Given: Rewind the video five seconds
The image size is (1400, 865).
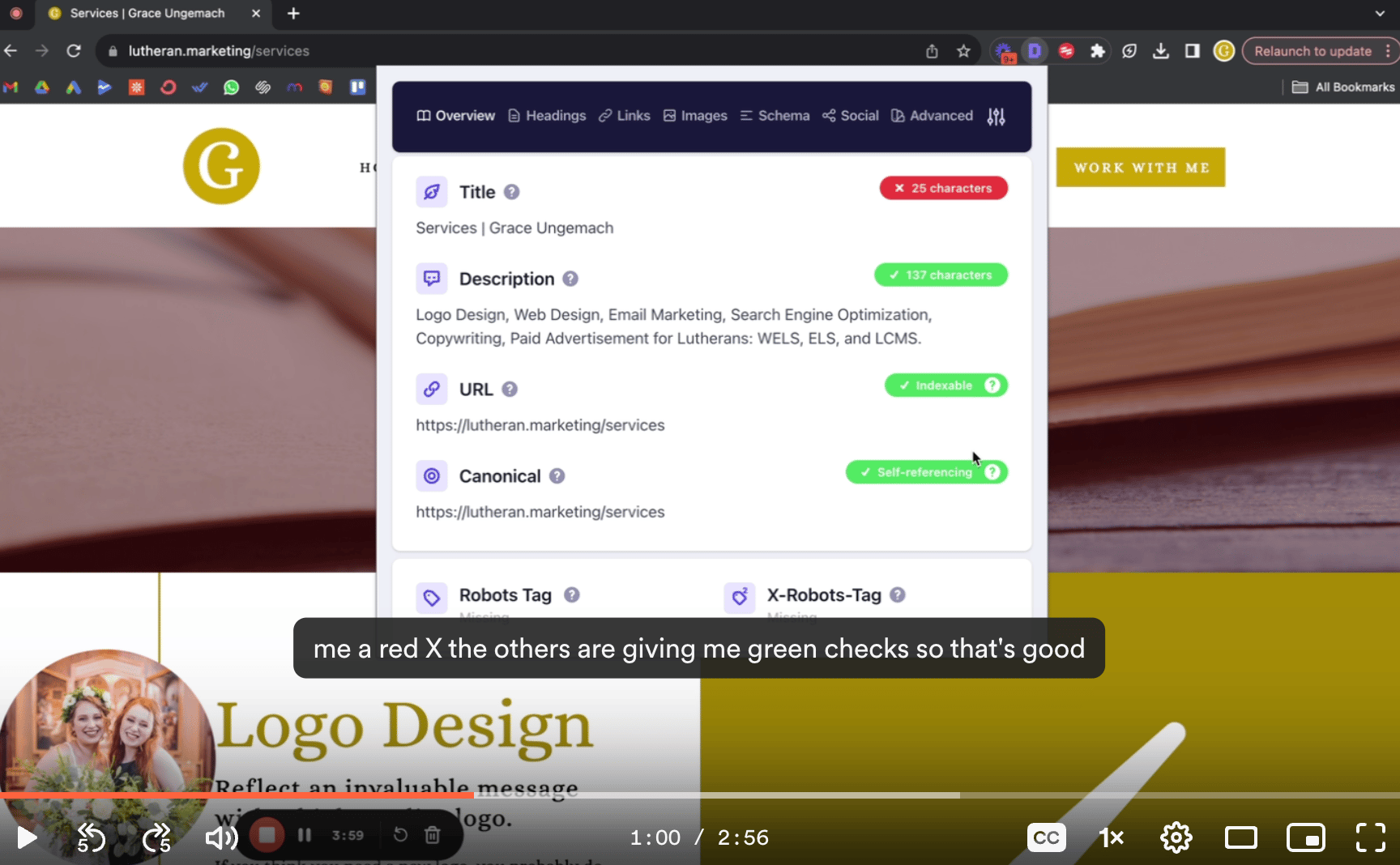Looking at the screenshot, I should click(x=91, y=837).
